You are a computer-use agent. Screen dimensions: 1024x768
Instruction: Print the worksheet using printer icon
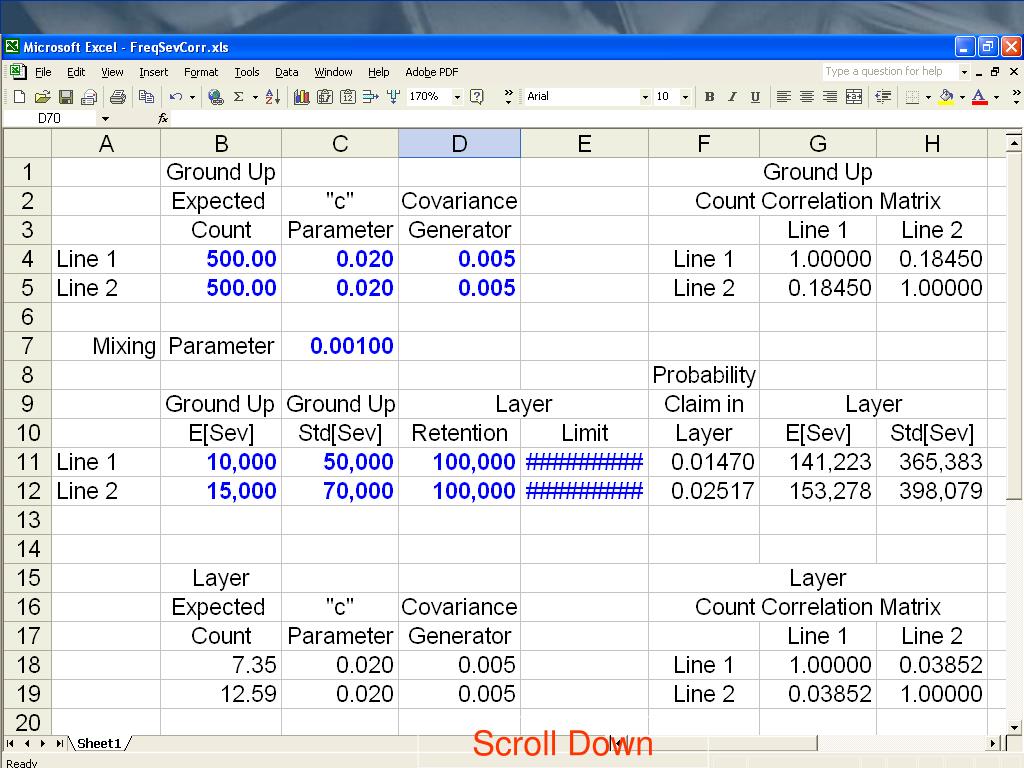(x=118, y=97)
